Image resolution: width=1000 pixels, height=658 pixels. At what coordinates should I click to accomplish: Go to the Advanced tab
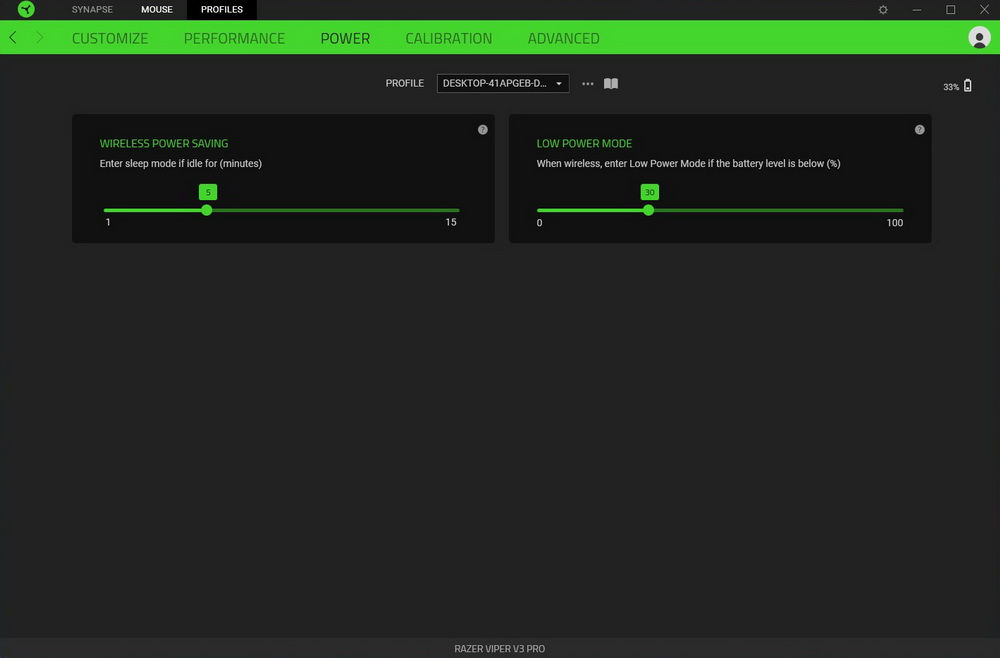(563, 38)
